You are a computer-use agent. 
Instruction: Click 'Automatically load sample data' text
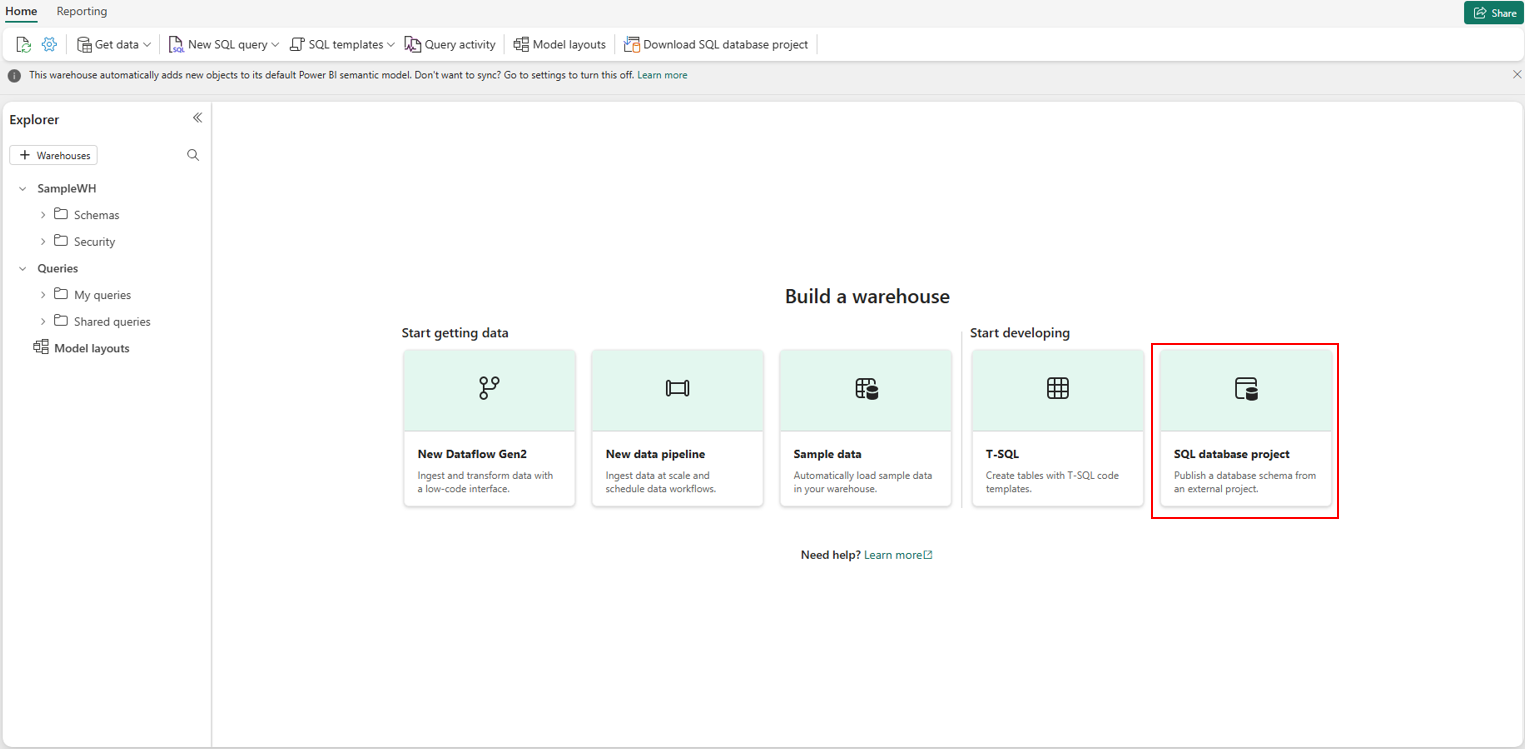[x=863, y=482]
